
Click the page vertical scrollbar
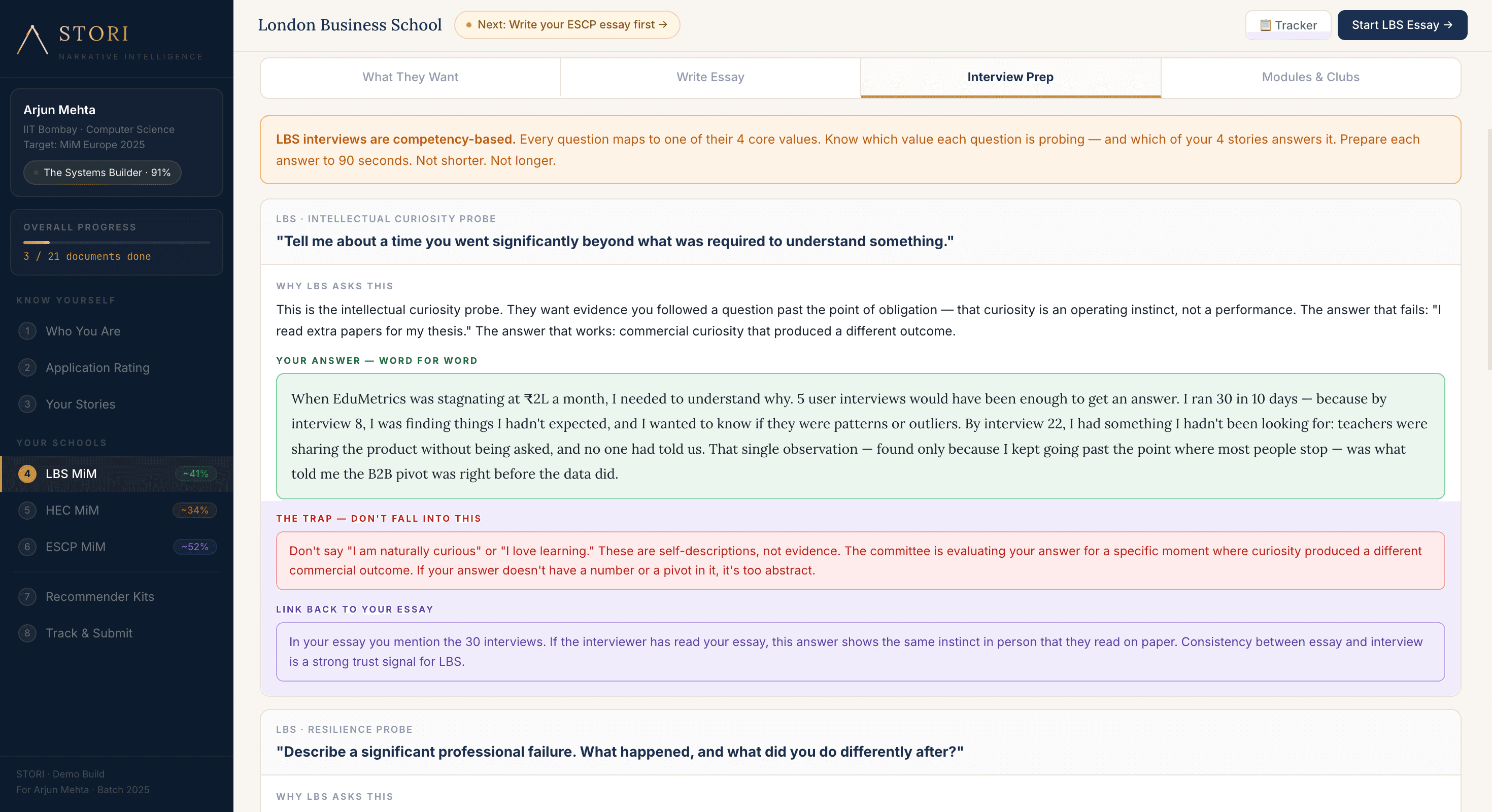[x=1489, y=249]
